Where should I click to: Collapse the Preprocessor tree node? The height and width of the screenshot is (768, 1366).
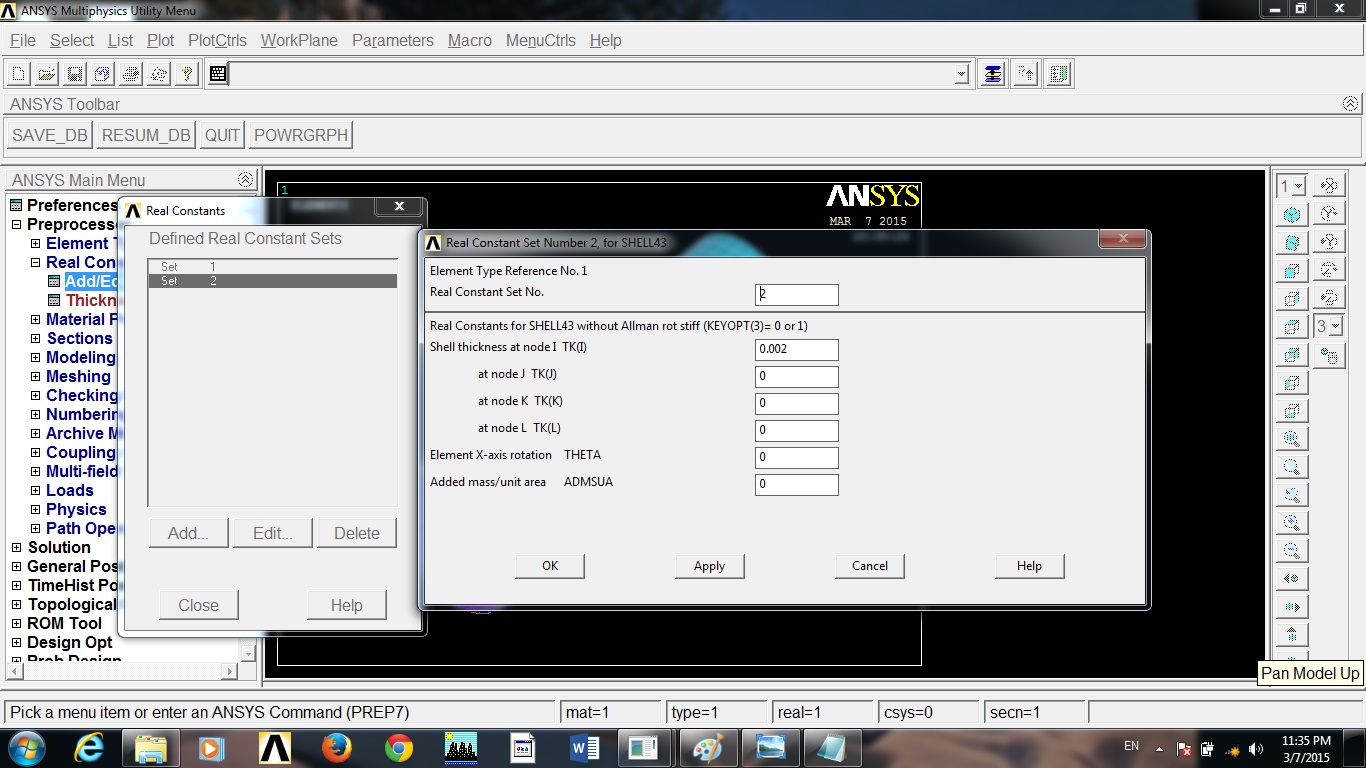tap(16, 225)
